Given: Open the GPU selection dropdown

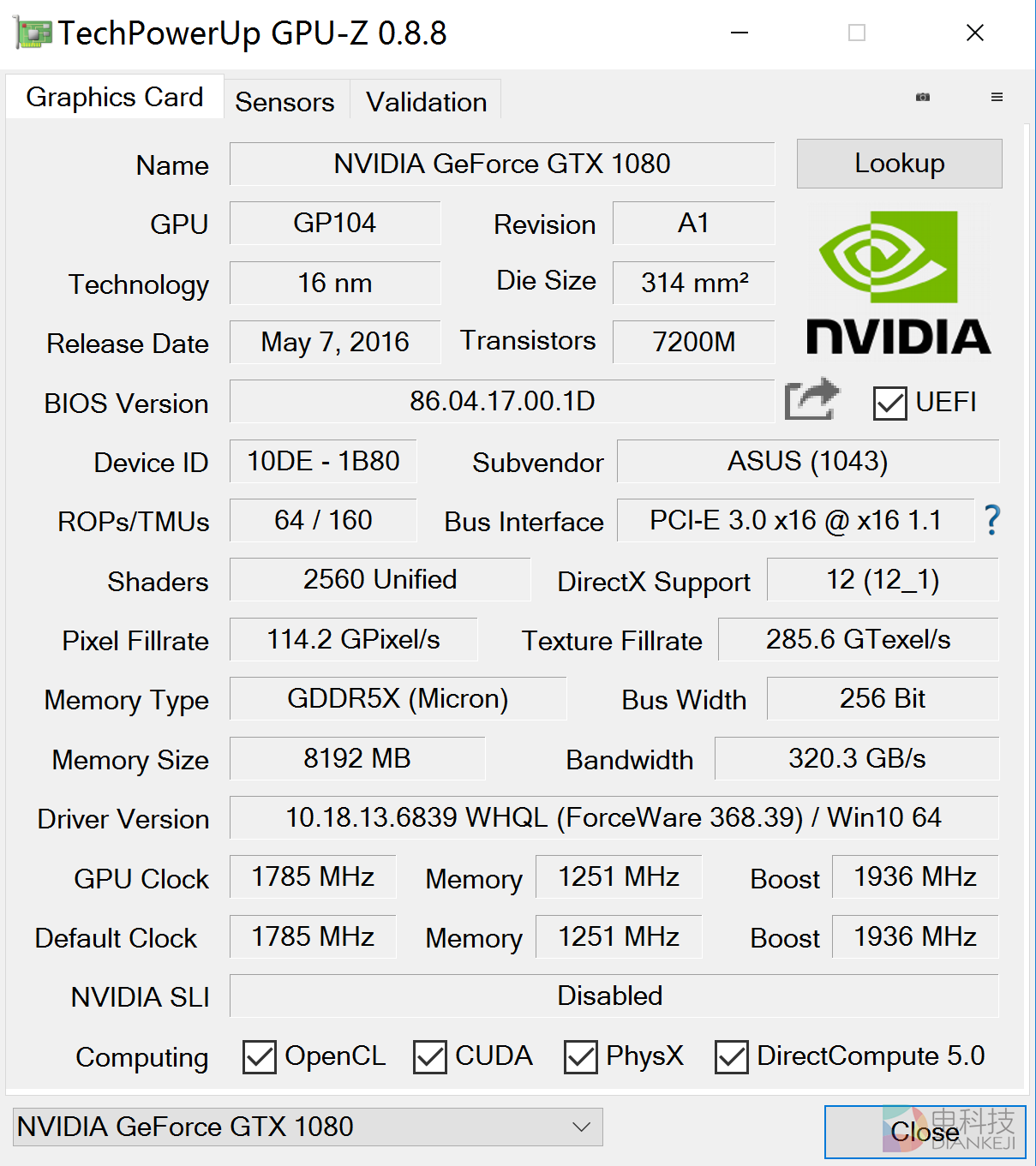Looking at the screenshot, I should [308, 1127].
